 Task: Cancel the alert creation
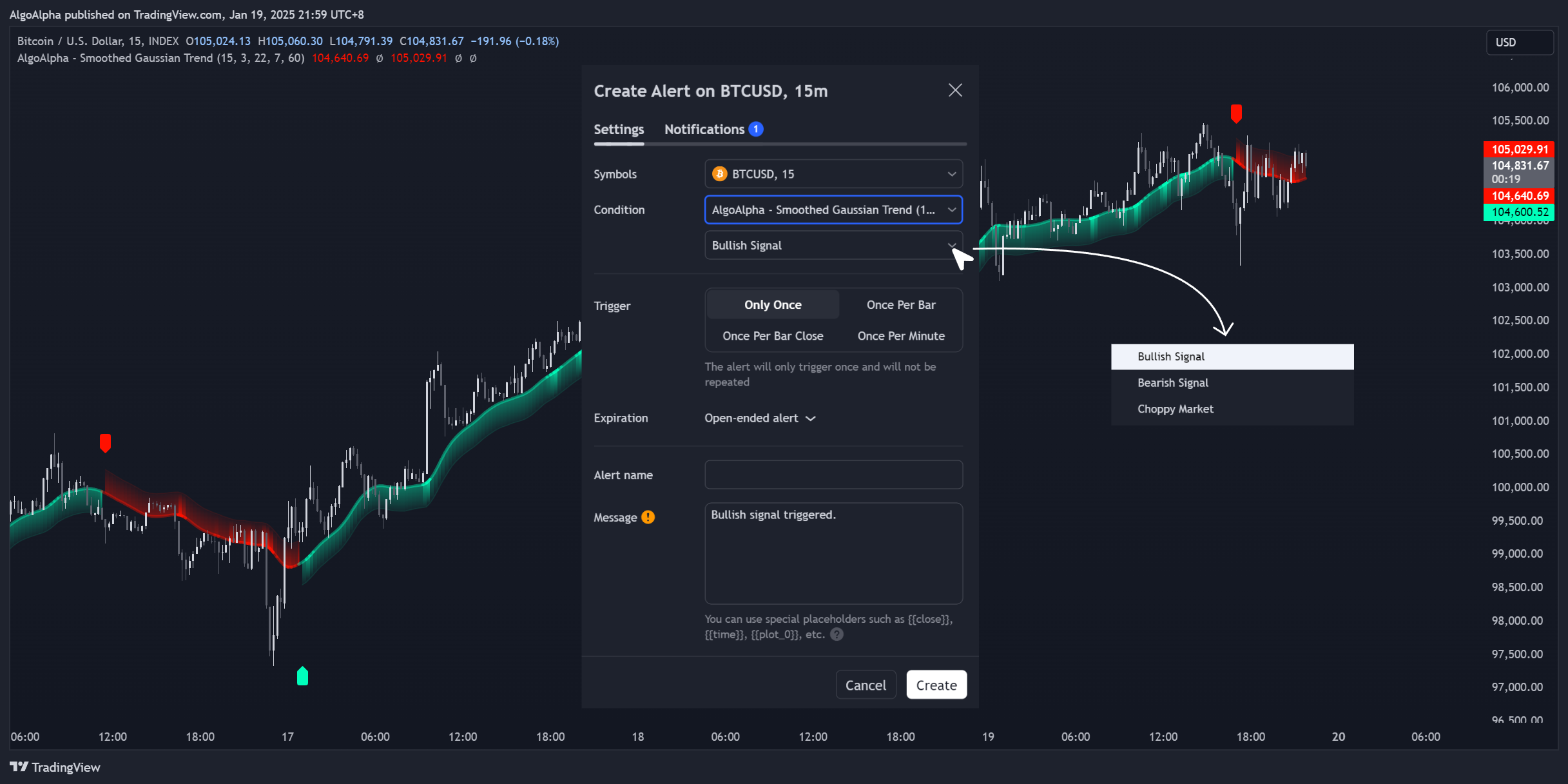pyautogui.click(x=866, y=685)
